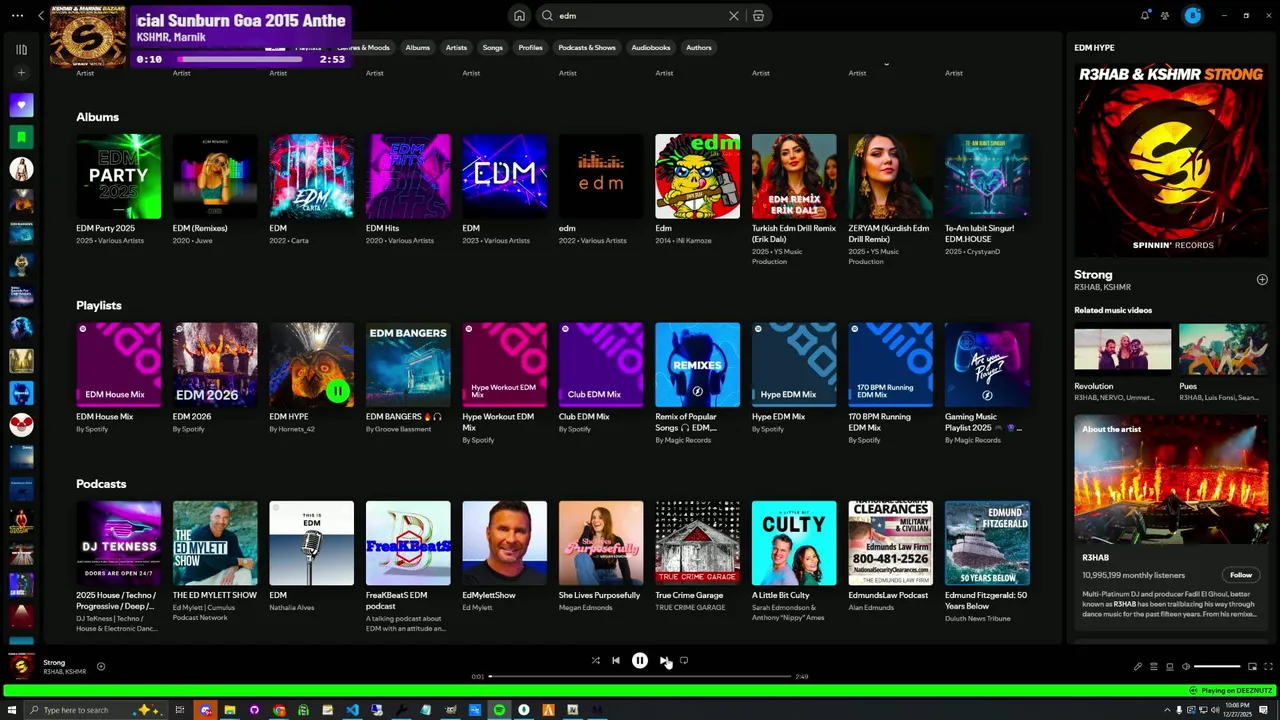This screenshot has width=1280, height=720.
Task: Open 170 BPM Running EDM Mix
Action: 890,382
